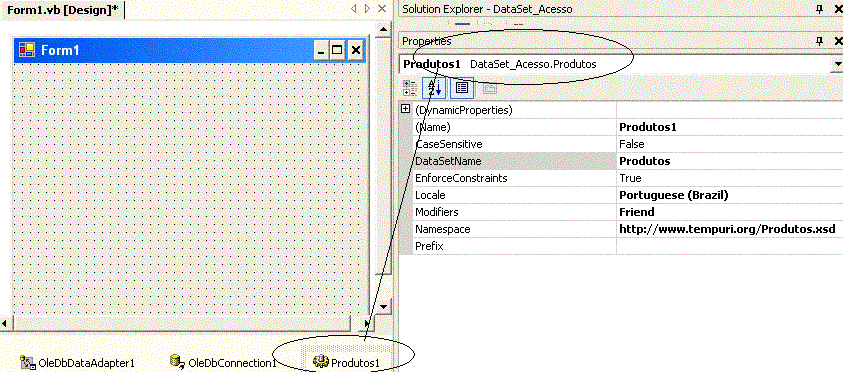
Task: Open the disabled Property Pages icon
Action: (x=489, y=88)
